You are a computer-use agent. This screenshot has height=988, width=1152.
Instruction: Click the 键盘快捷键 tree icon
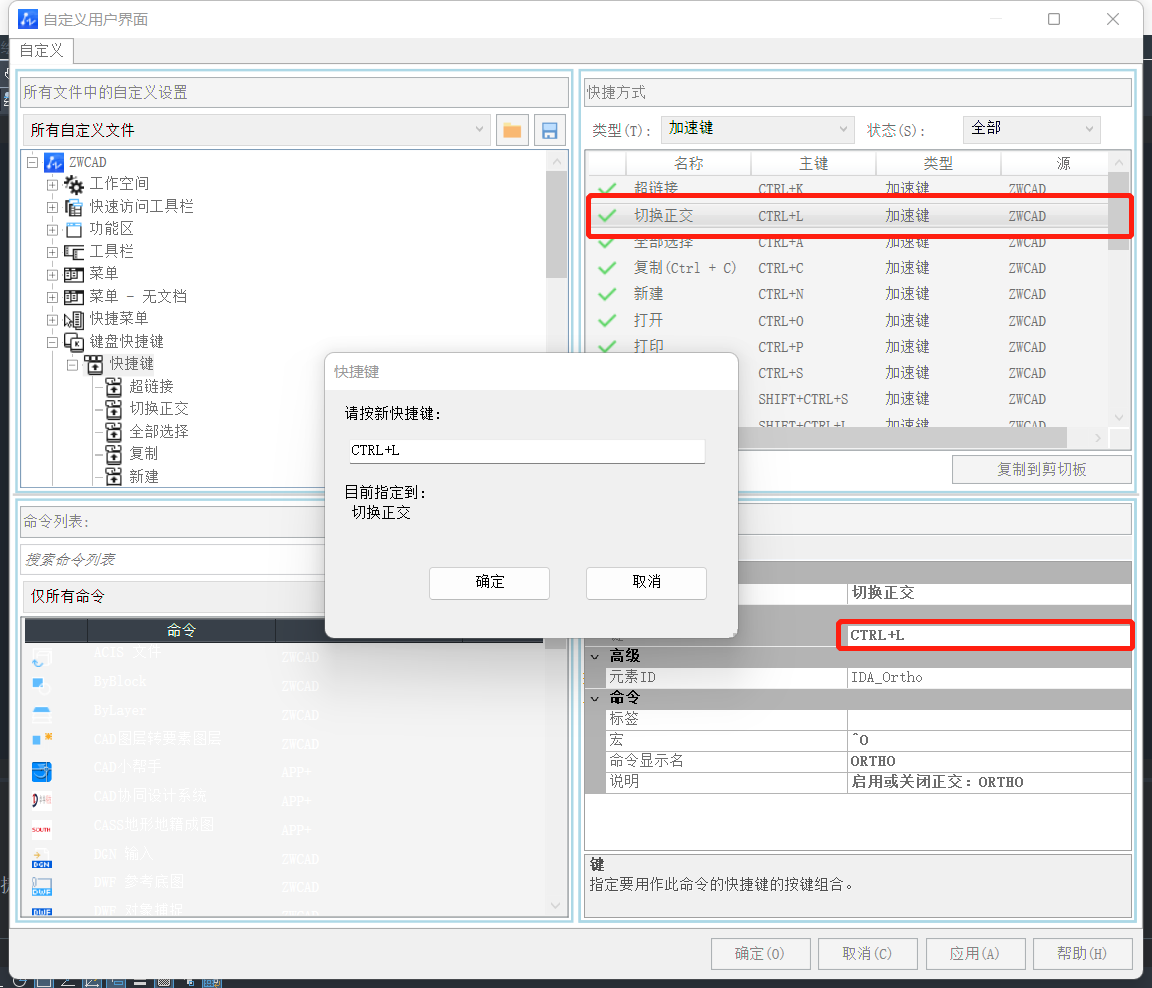73,342
